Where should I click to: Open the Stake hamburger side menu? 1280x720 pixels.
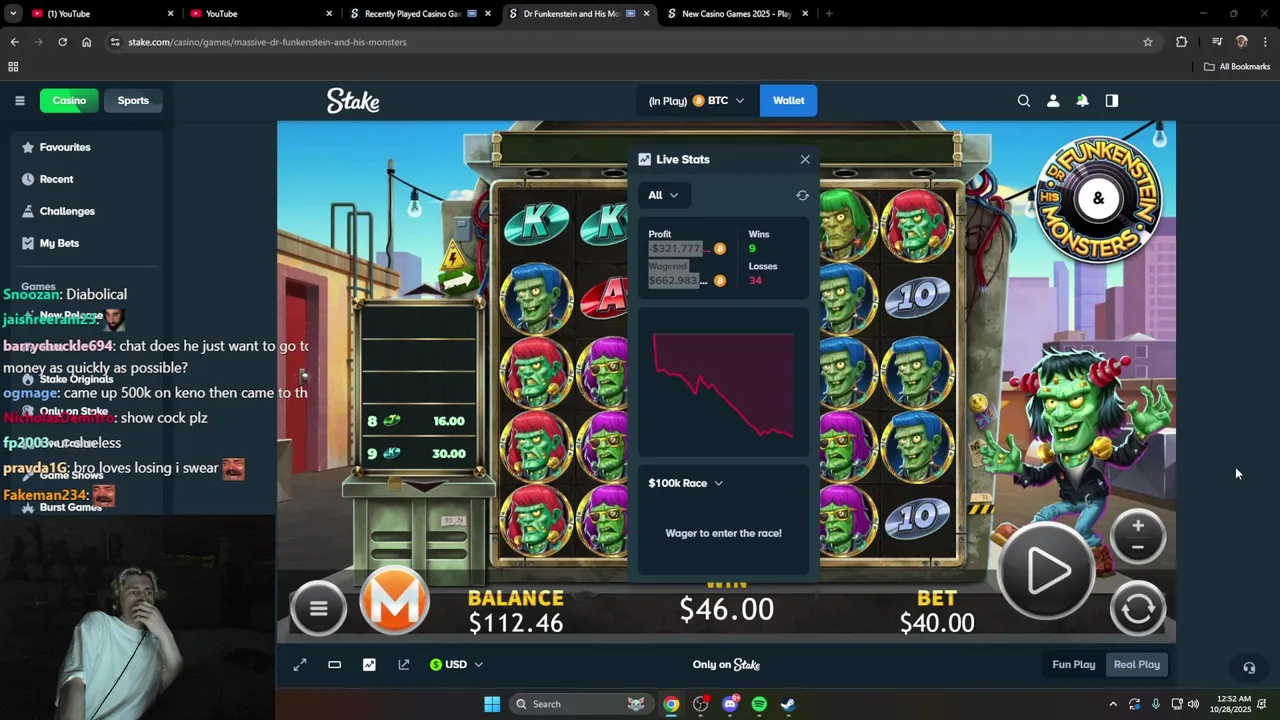(x=19, y=100)
